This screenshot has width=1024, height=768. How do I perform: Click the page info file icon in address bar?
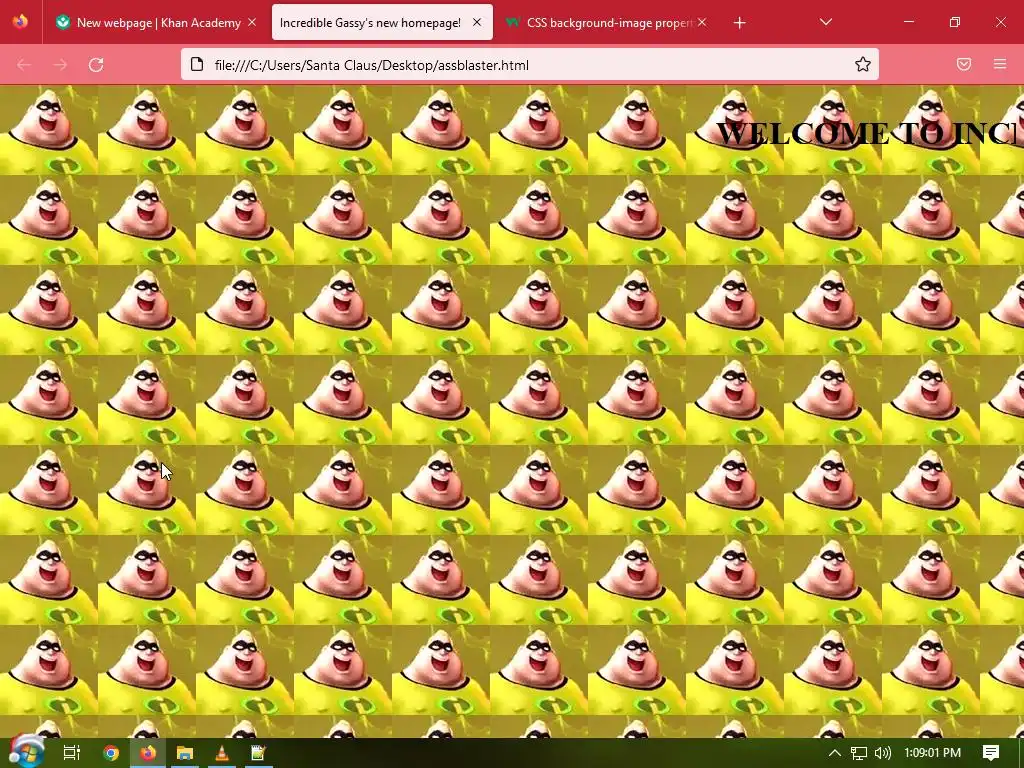197,64
